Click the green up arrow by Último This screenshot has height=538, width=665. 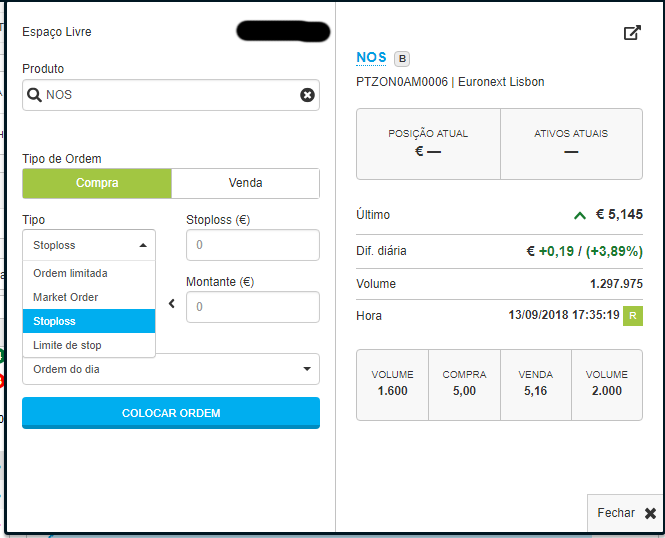pos(580,215)
